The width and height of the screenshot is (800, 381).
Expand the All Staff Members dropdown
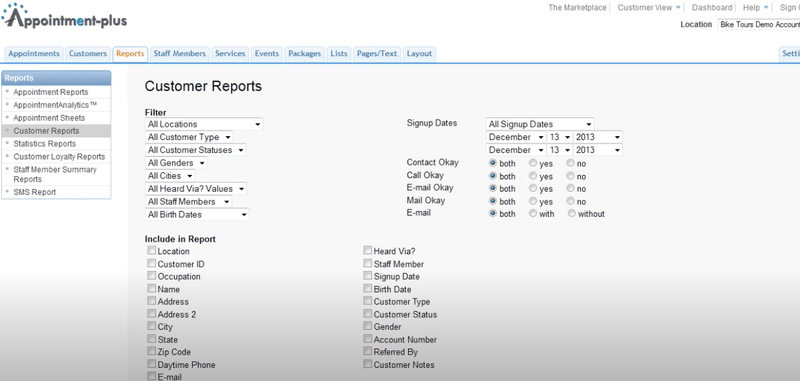(188, 202)
